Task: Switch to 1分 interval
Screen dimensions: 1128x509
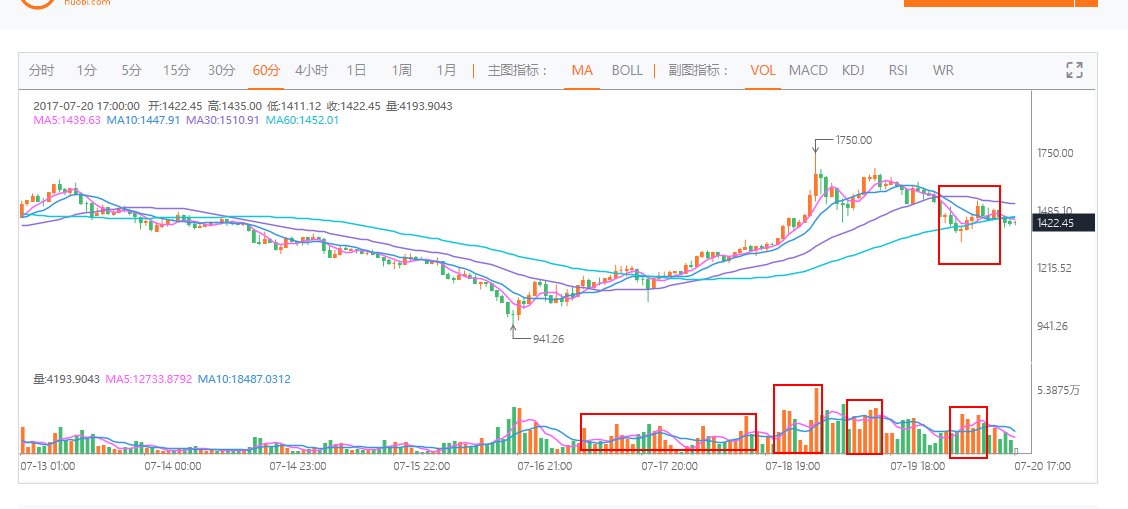Action: pos(86,70)
